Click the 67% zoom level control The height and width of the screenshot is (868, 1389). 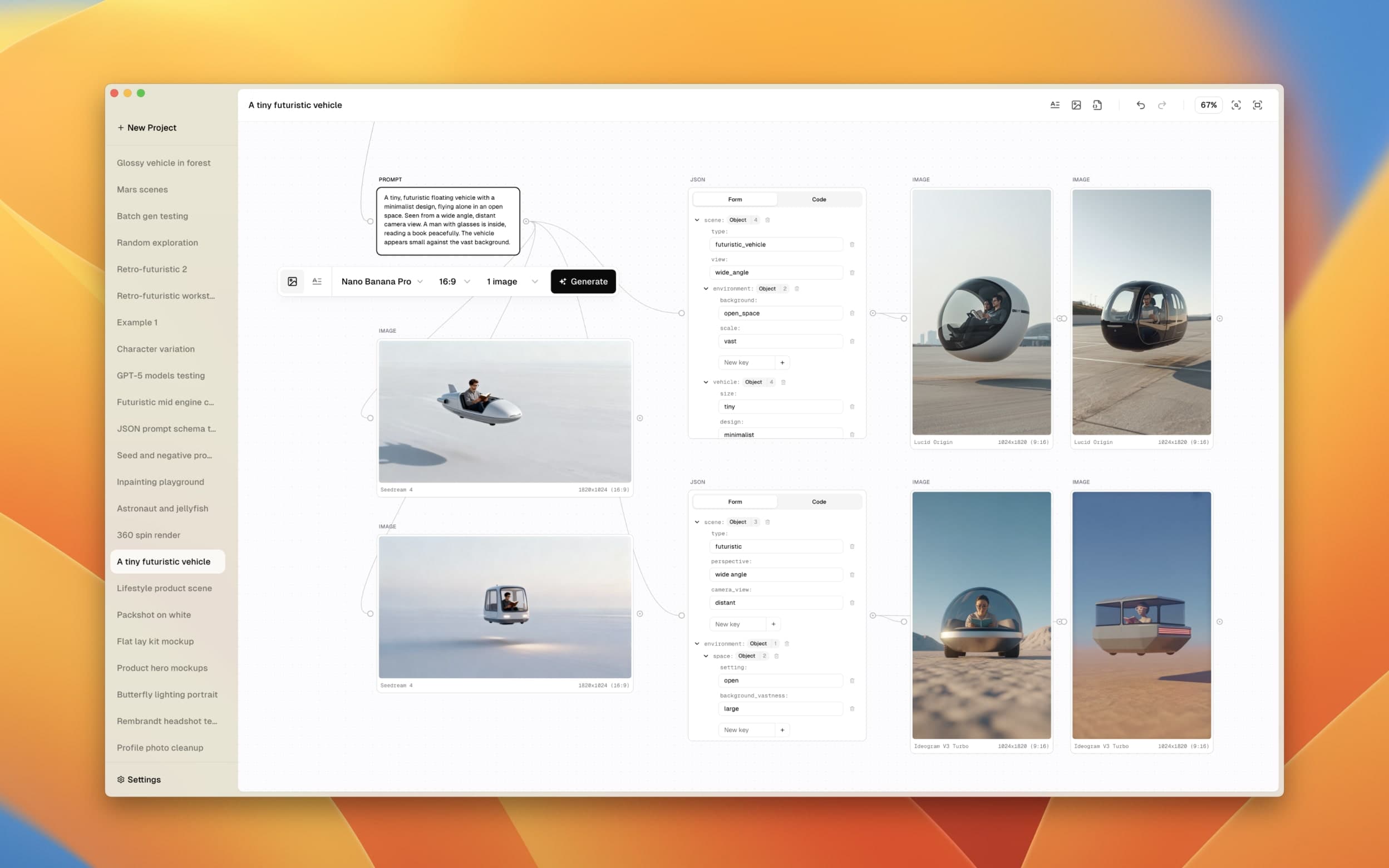1209,105
